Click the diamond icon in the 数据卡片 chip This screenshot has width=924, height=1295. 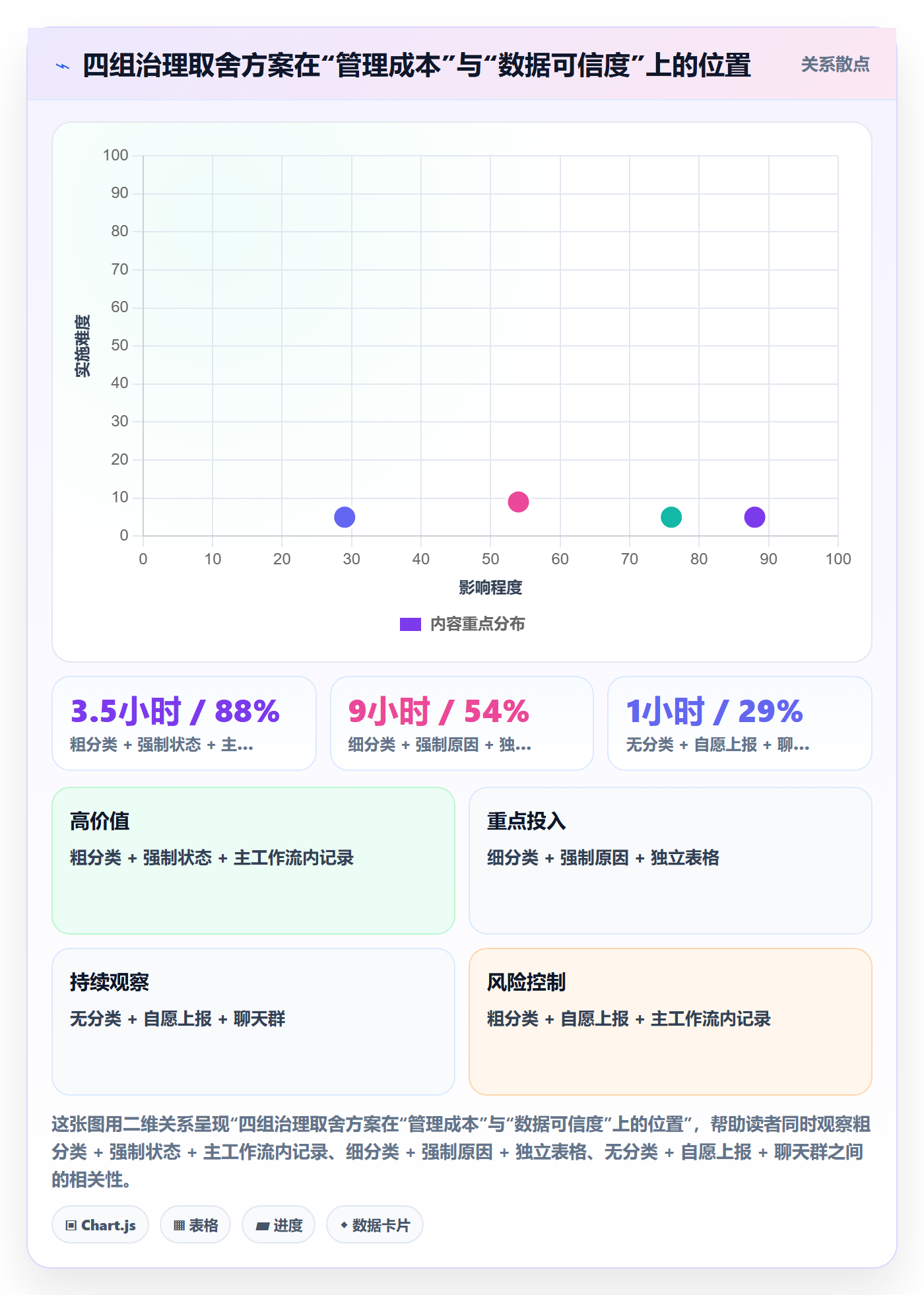coord(344,1225)
